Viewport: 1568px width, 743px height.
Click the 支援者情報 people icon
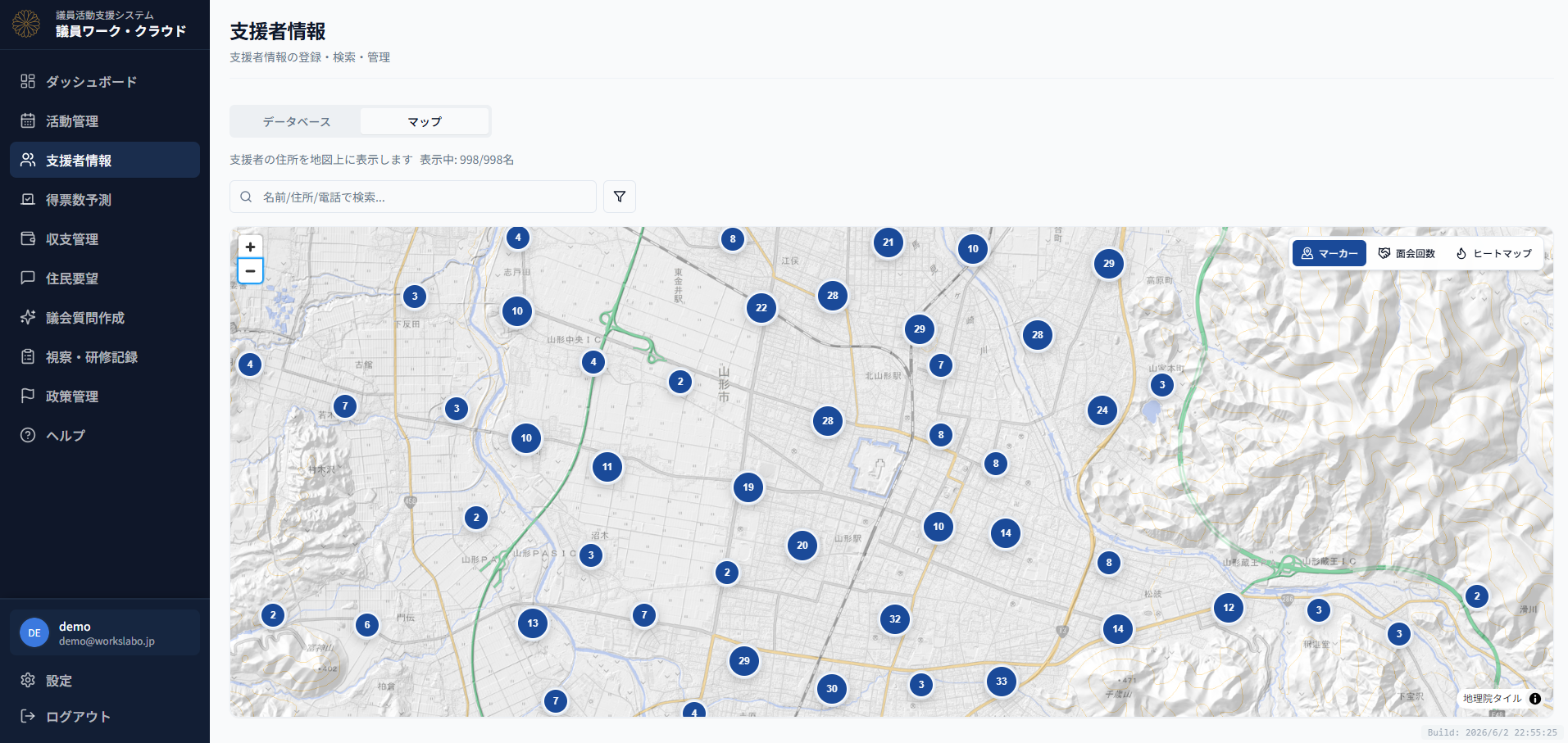point(28,160)
